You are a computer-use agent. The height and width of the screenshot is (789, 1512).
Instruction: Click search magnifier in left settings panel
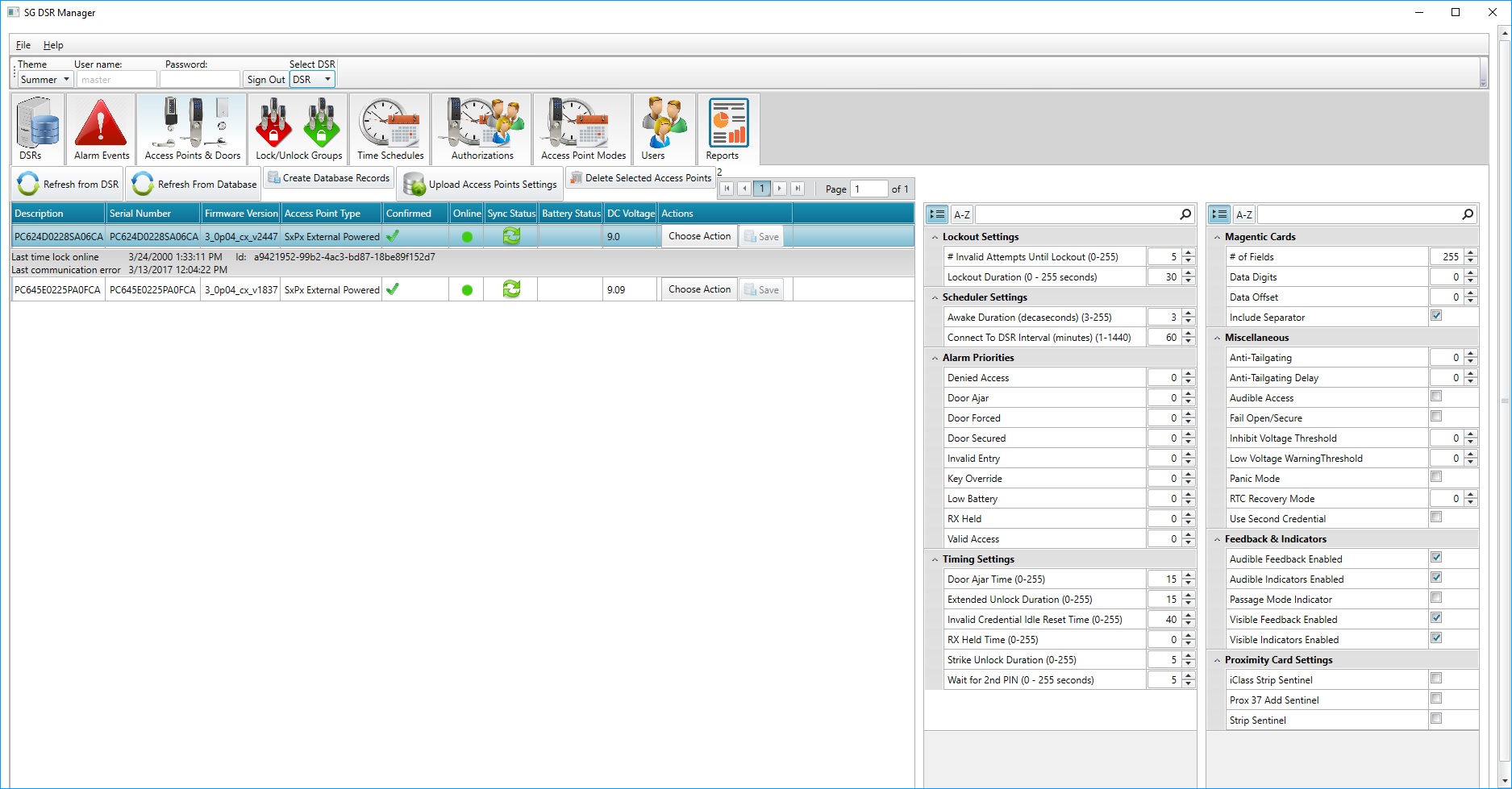1185,214
